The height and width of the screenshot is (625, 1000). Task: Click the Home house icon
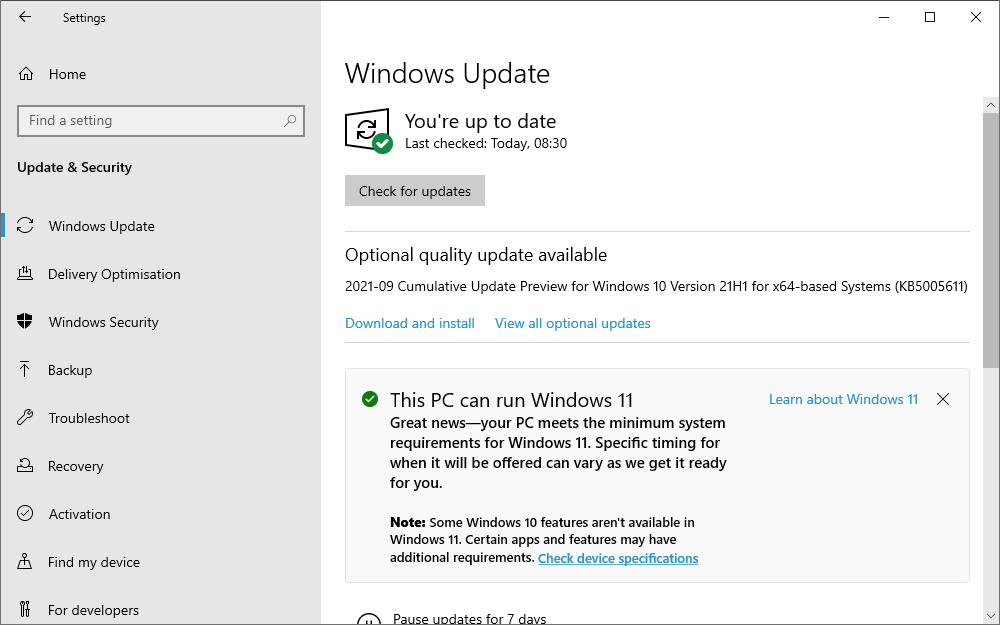coord(26,74)
